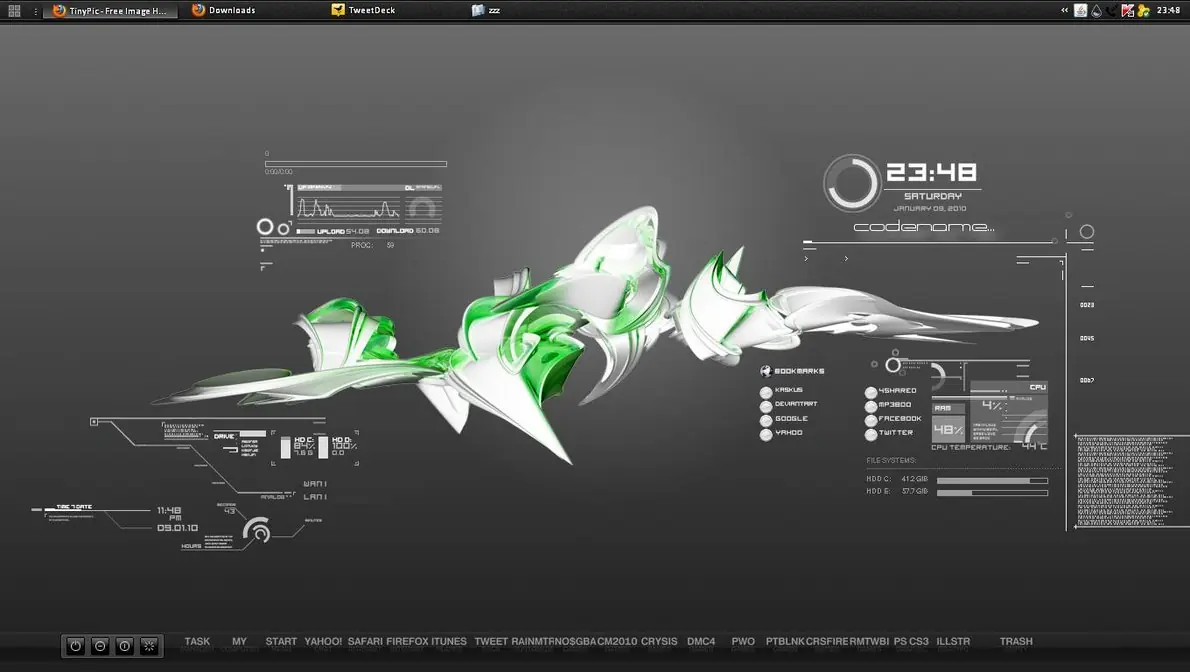This screenshot has height=672, width=1190.
Task: Open the Kaspersky antivirus tray icon
Action: pos(1128,11)
